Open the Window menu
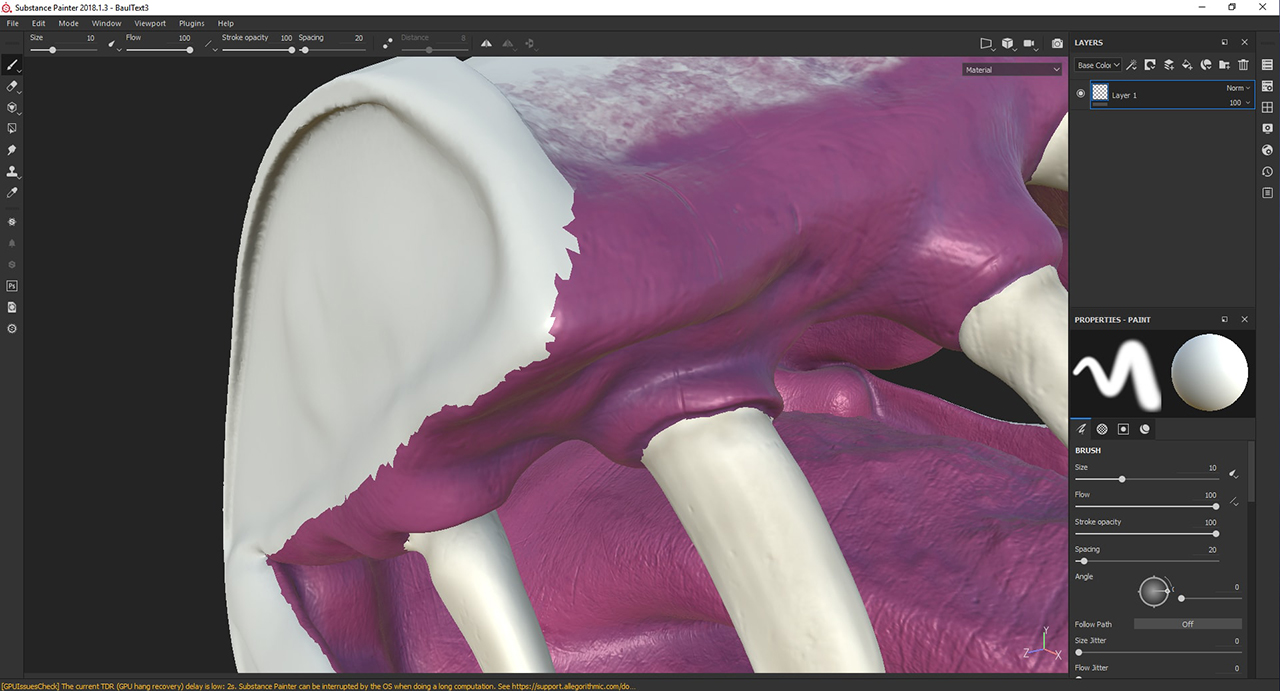 tap(106, 23)
